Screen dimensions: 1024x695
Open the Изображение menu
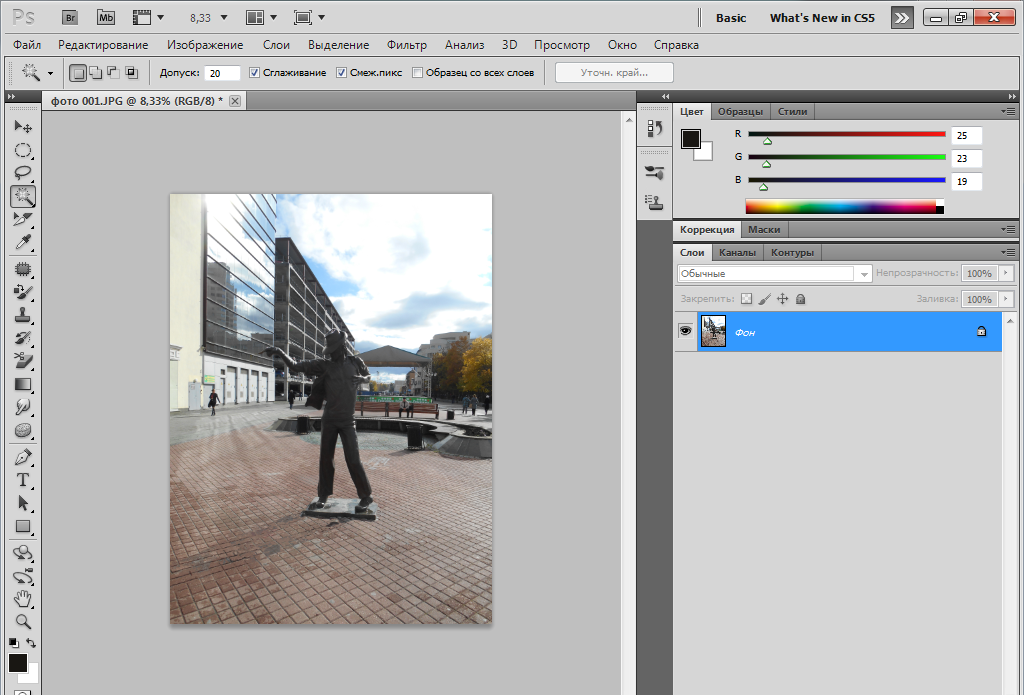pyautogui.click(x=205, y=44)
